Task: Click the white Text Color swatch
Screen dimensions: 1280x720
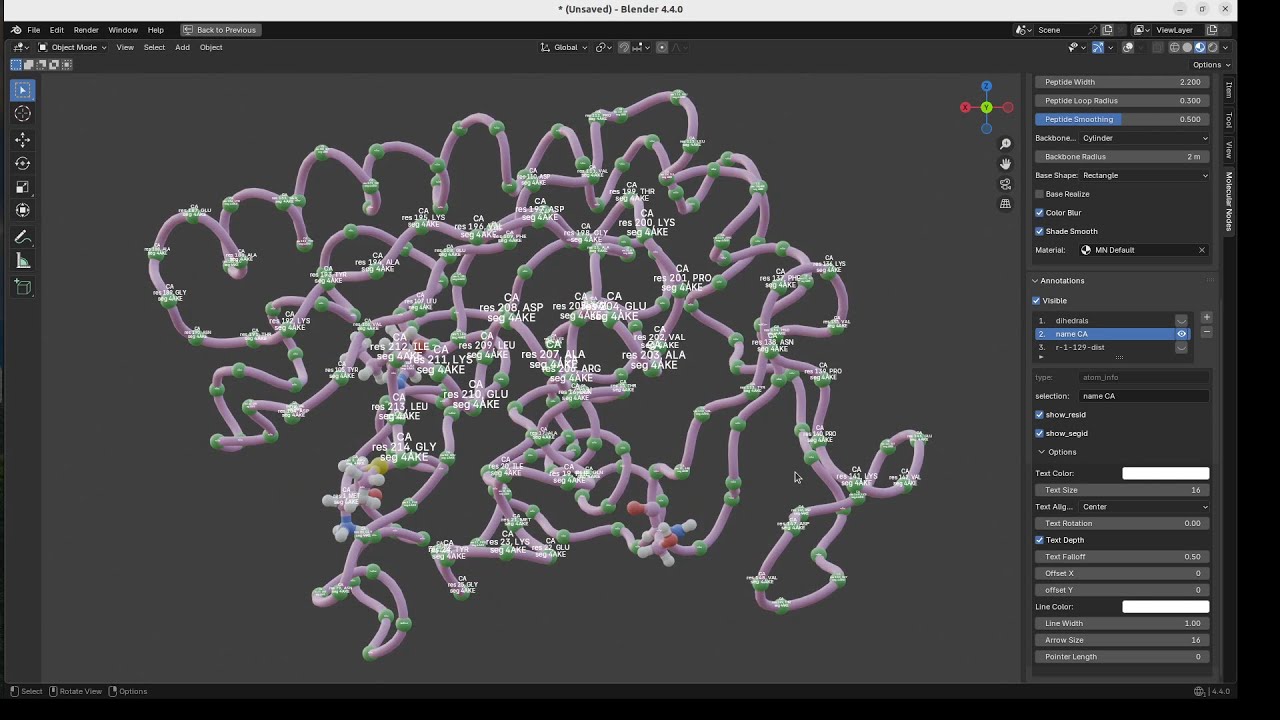Action: click(1165, 473)
